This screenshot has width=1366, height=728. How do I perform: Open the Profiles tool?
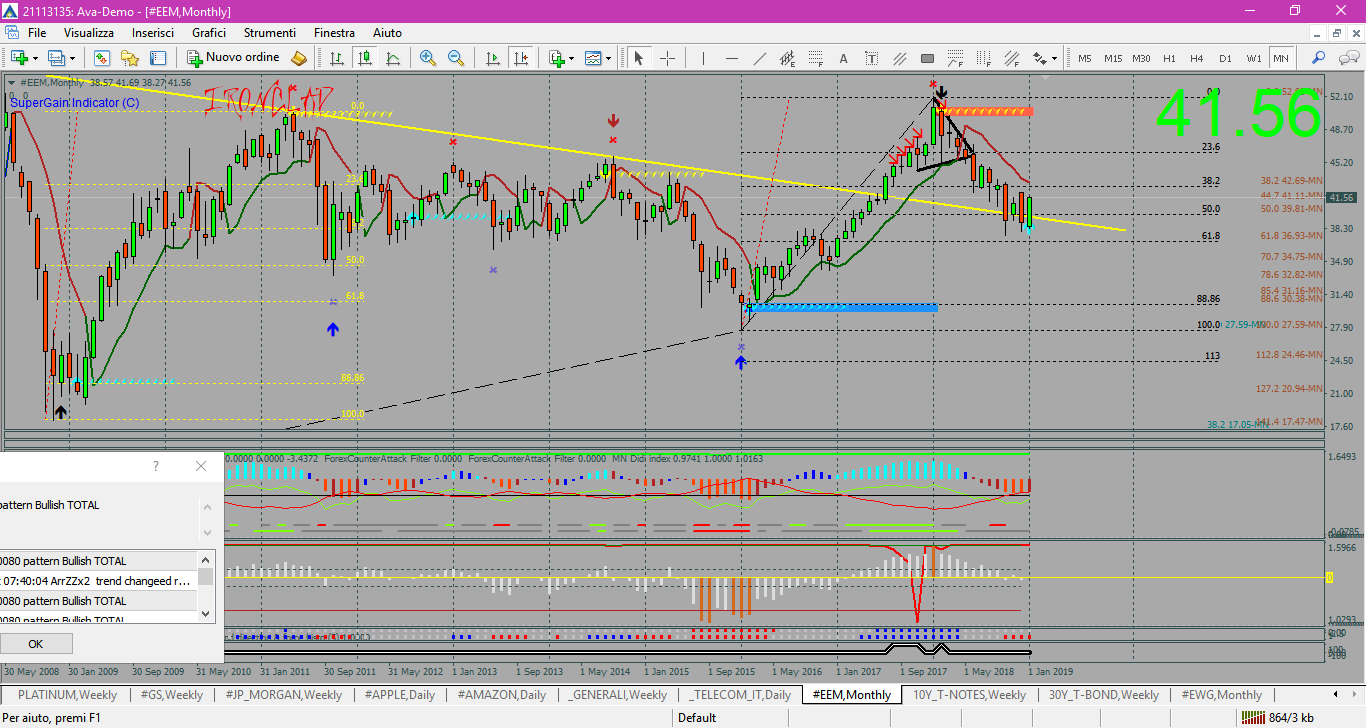click(x=56, y=58)
